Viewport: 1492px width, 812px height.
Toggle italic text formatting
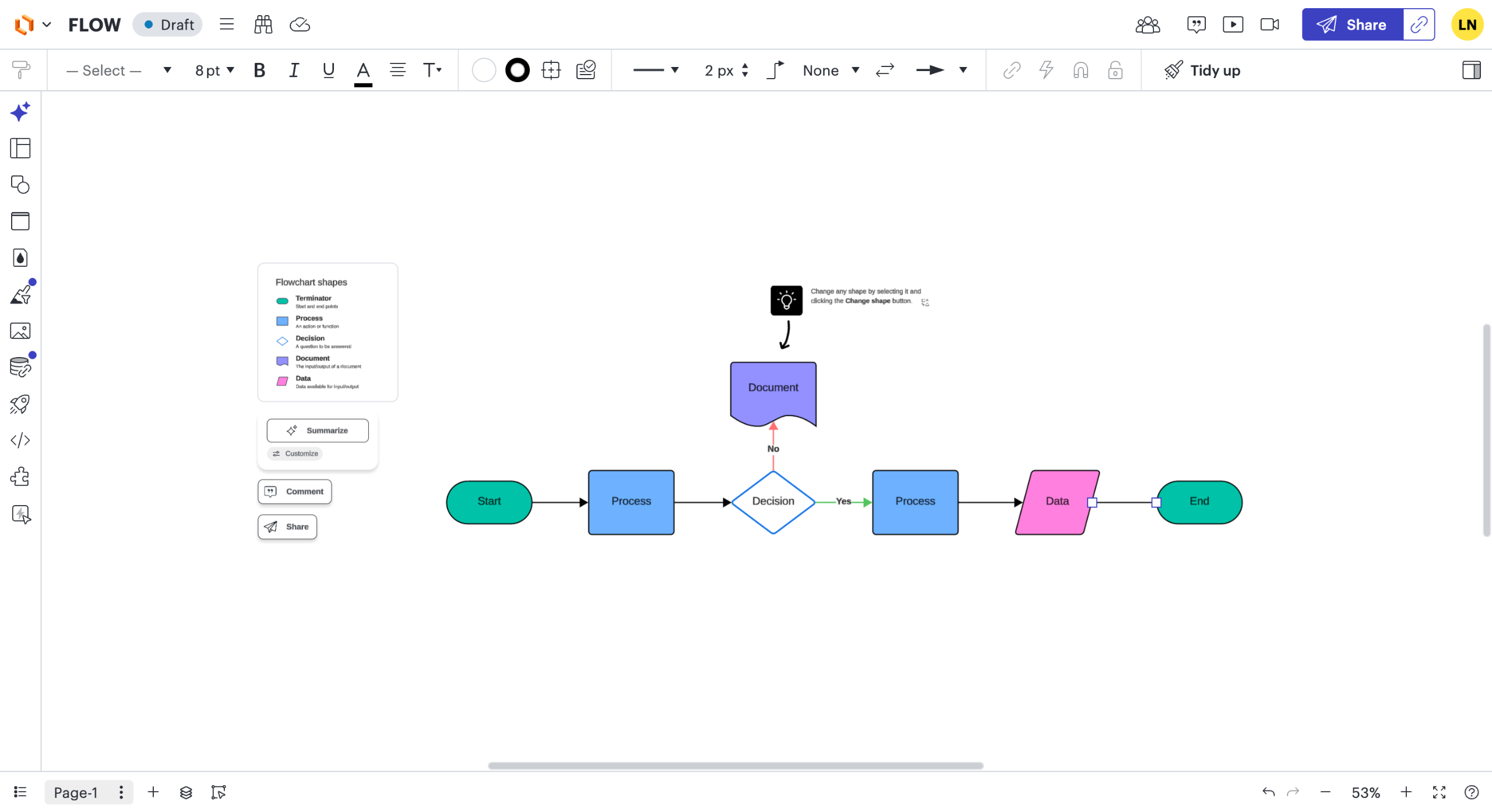tap(294, 70)
